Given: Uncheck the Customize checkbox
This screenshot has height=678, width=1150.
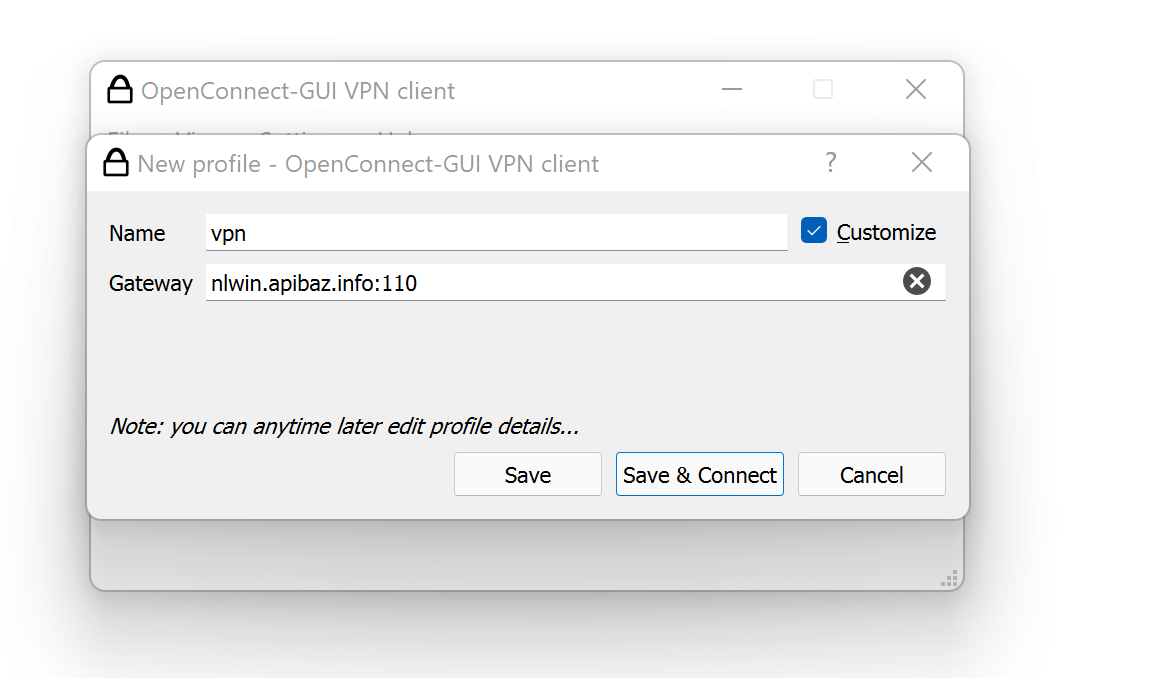Looking at the screenshot, I should click(x=814, y=232).
